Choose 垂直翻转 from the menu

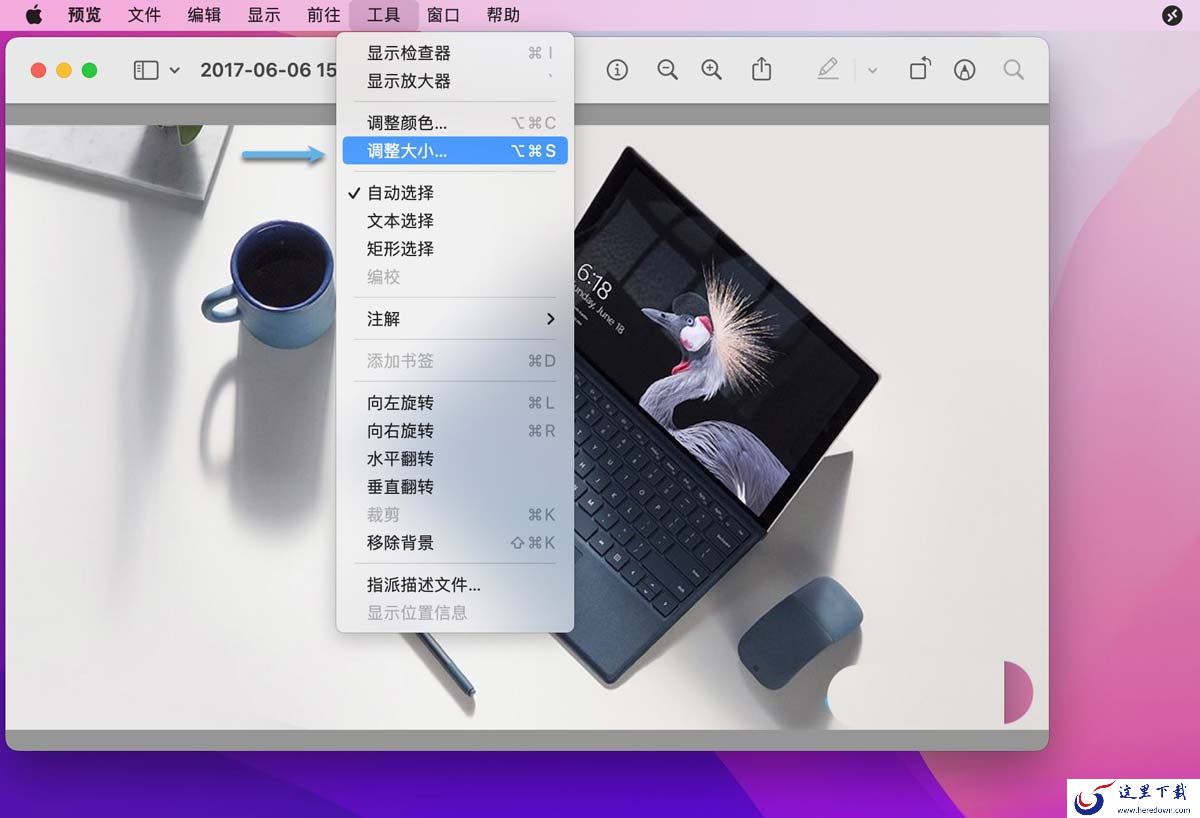(455, 487)
